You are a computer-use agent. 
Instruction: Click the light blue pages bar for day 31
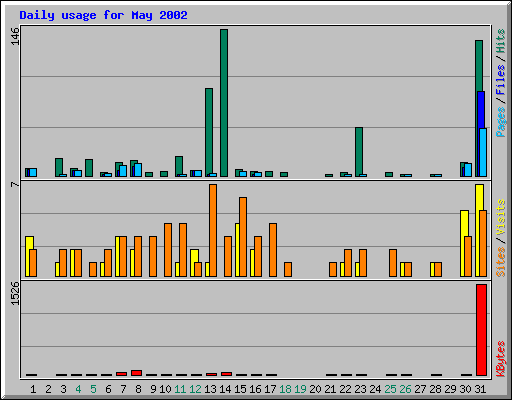pyautogui.click(x=483, y=153)
